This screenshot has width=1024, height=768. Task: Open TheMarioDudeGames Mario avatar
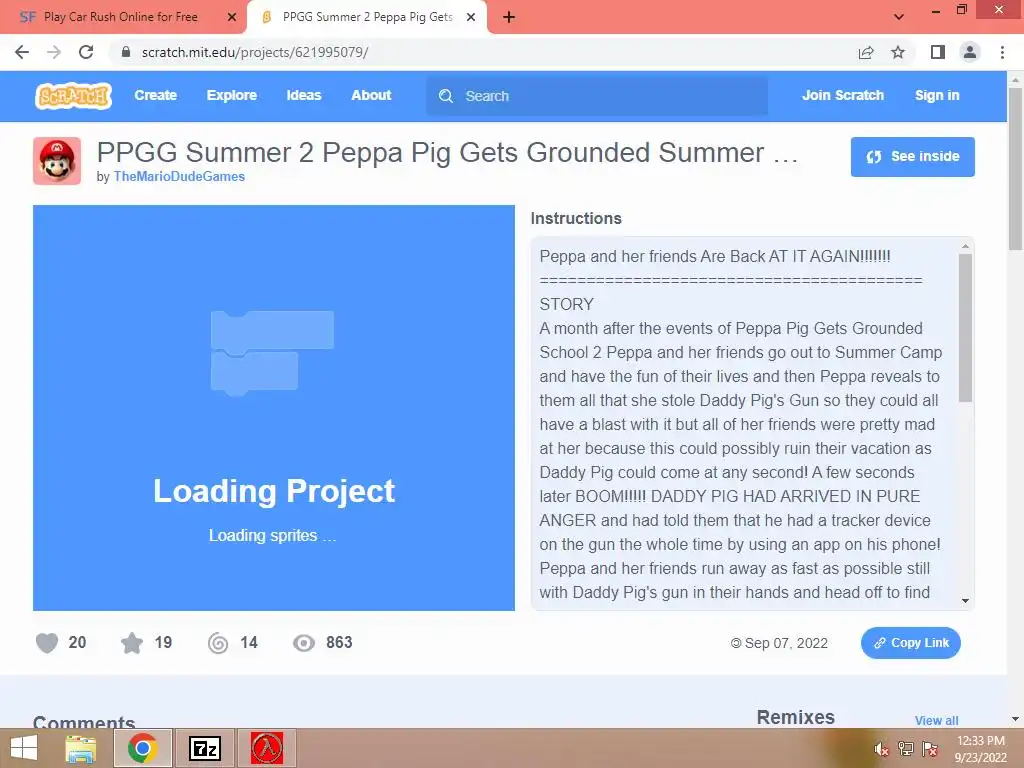(x=57, y=161)
